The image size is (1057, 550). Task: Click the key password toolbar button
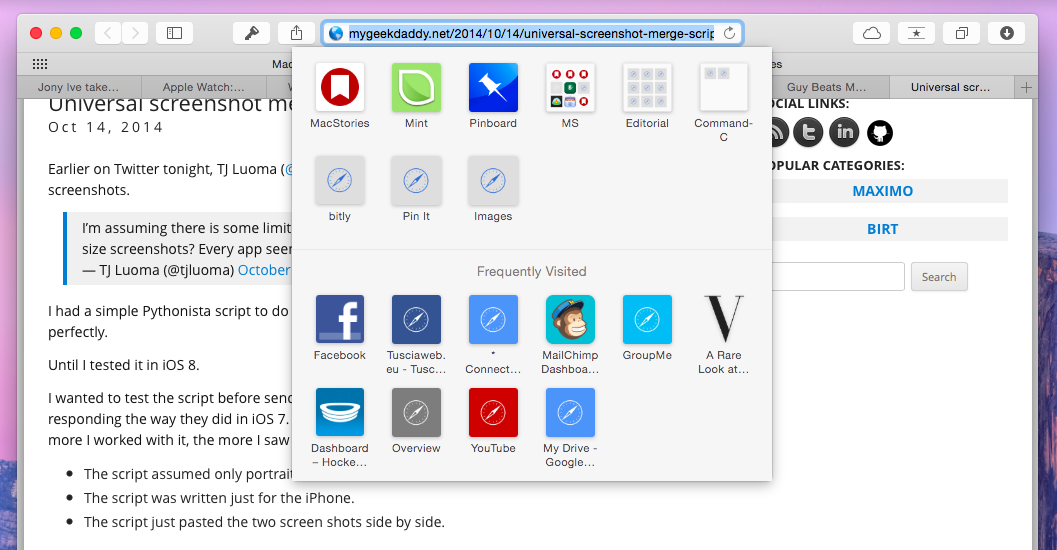pos(251,33)
